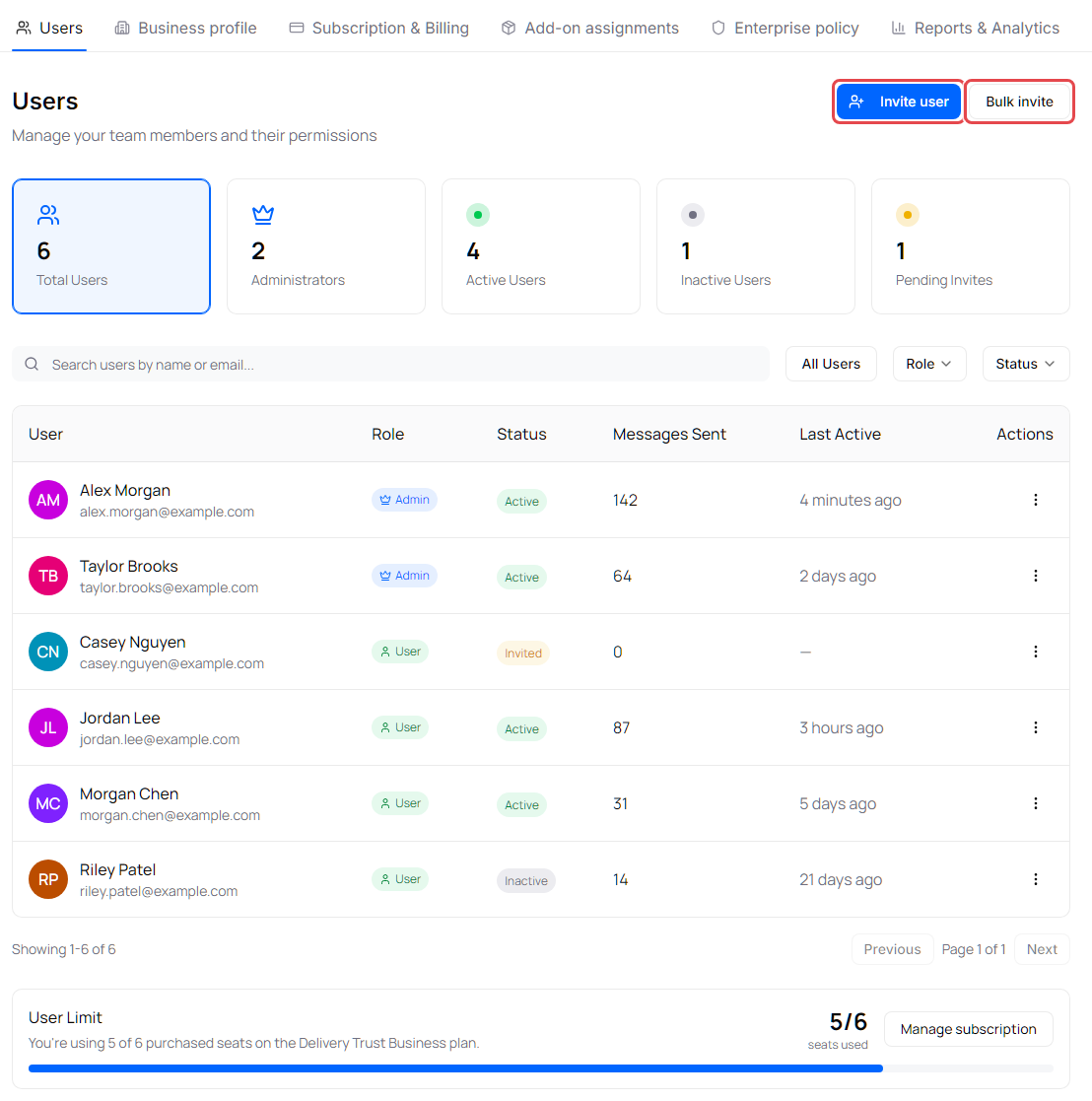
Task: Click the Messages Sent column header
Action: (669, 434)
